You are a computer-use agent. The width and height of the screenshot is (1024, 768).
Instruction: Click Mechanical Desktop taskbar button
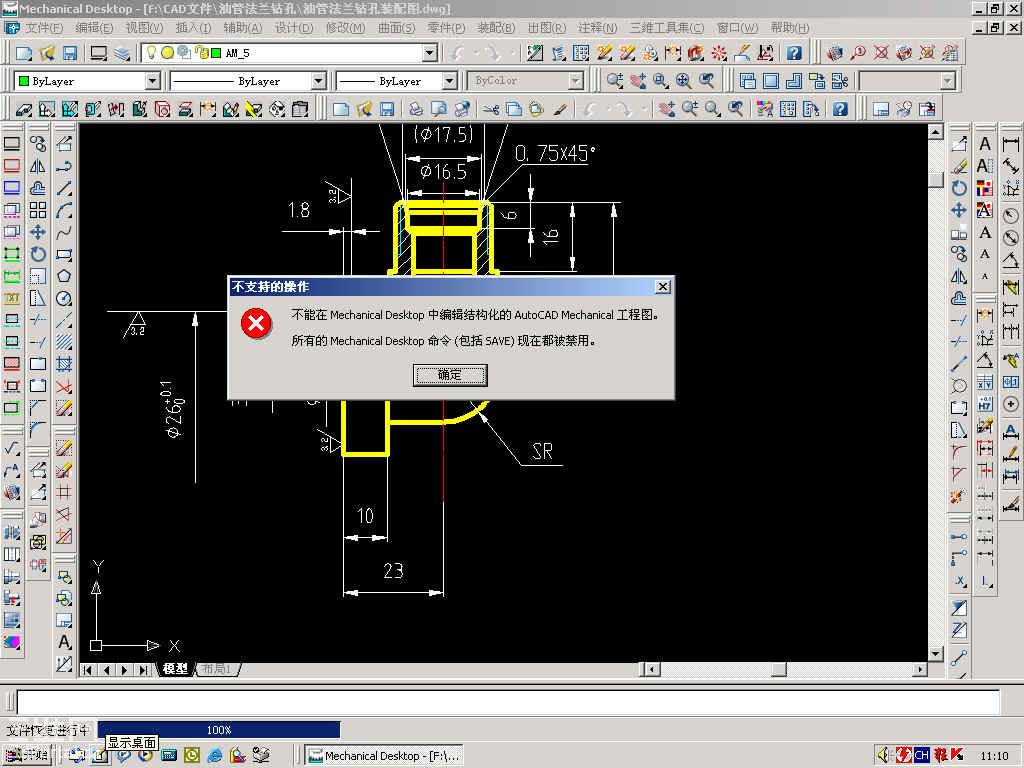(384, 756)
